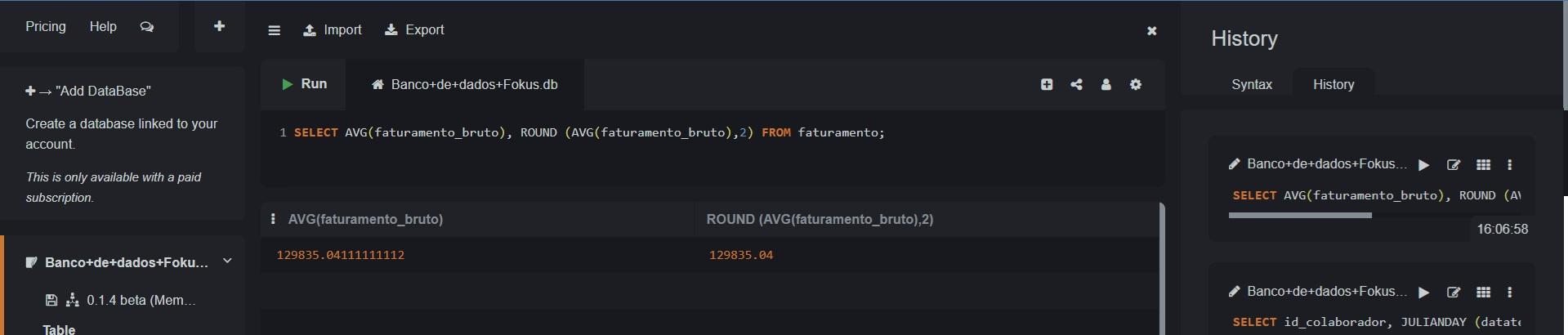Open editor settings gear icon
Screen dimensions: 1568x335
(x=1135, y=84)
